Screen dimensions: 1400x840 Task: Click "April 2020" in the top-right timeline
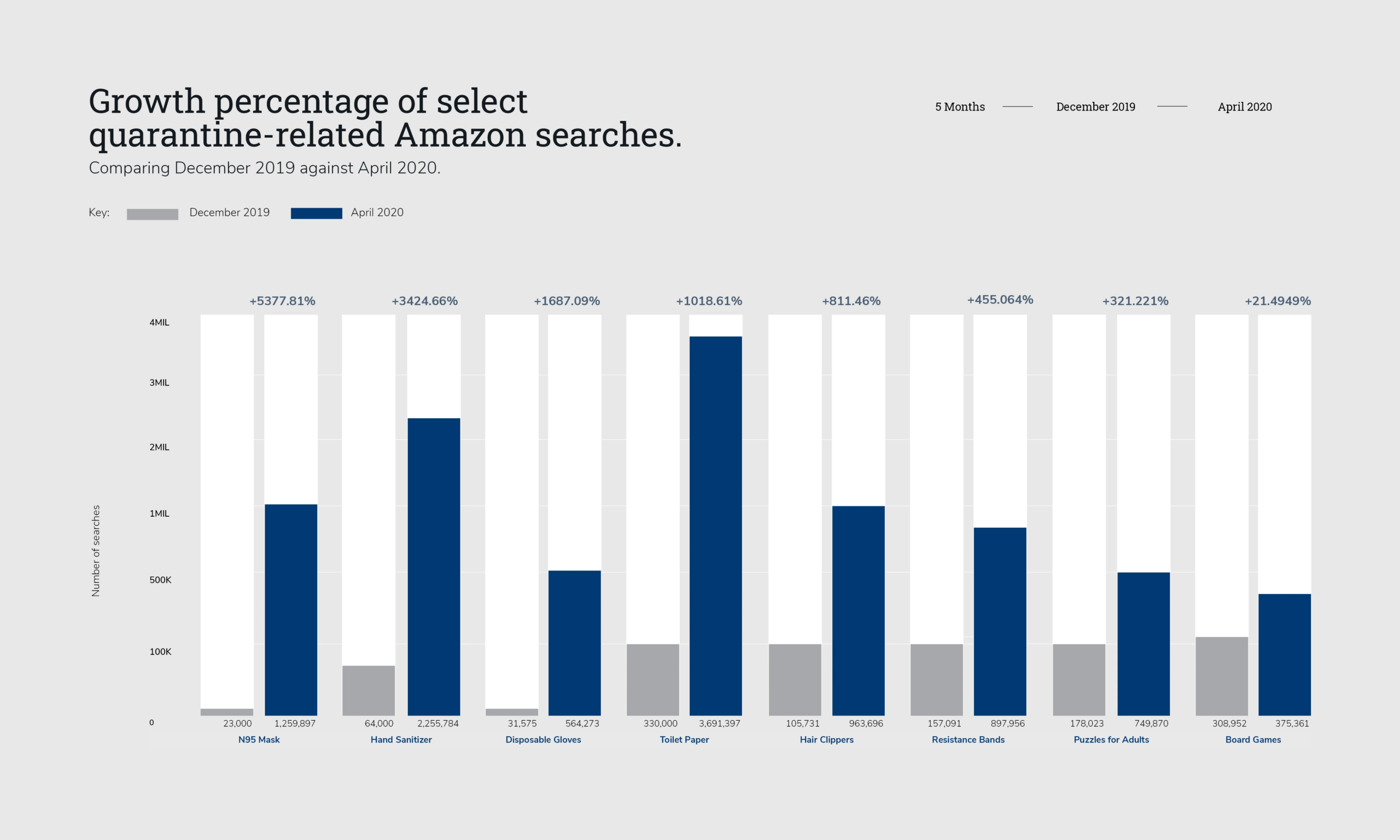[x=1244, y=107]
